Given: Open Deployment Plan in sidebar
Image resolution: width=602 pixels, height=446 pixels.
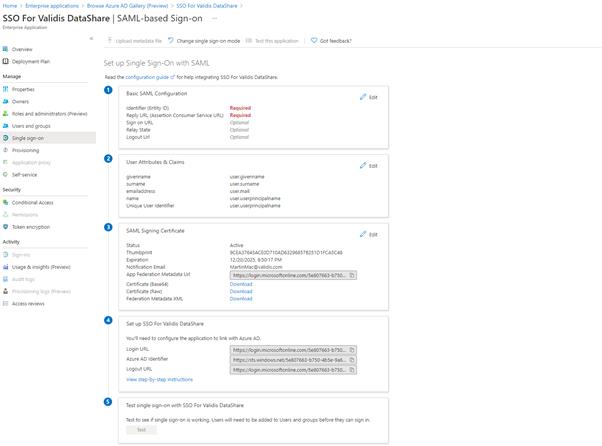Looking at the screenshot, I should tap(31, 61).
